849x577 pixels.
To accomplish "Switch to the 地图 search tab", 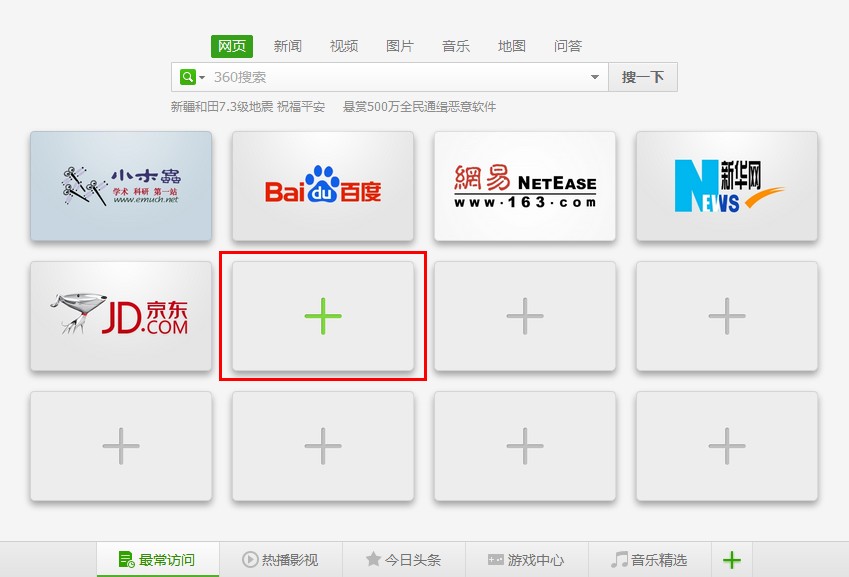I will pyautogui.click(x=512, y=46).
